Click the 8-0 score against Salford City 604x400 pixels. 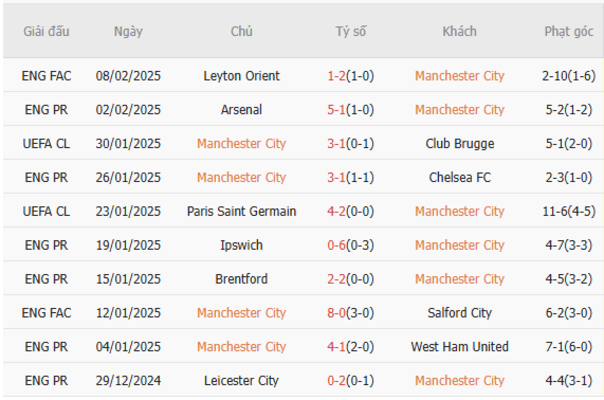[338, 314]
